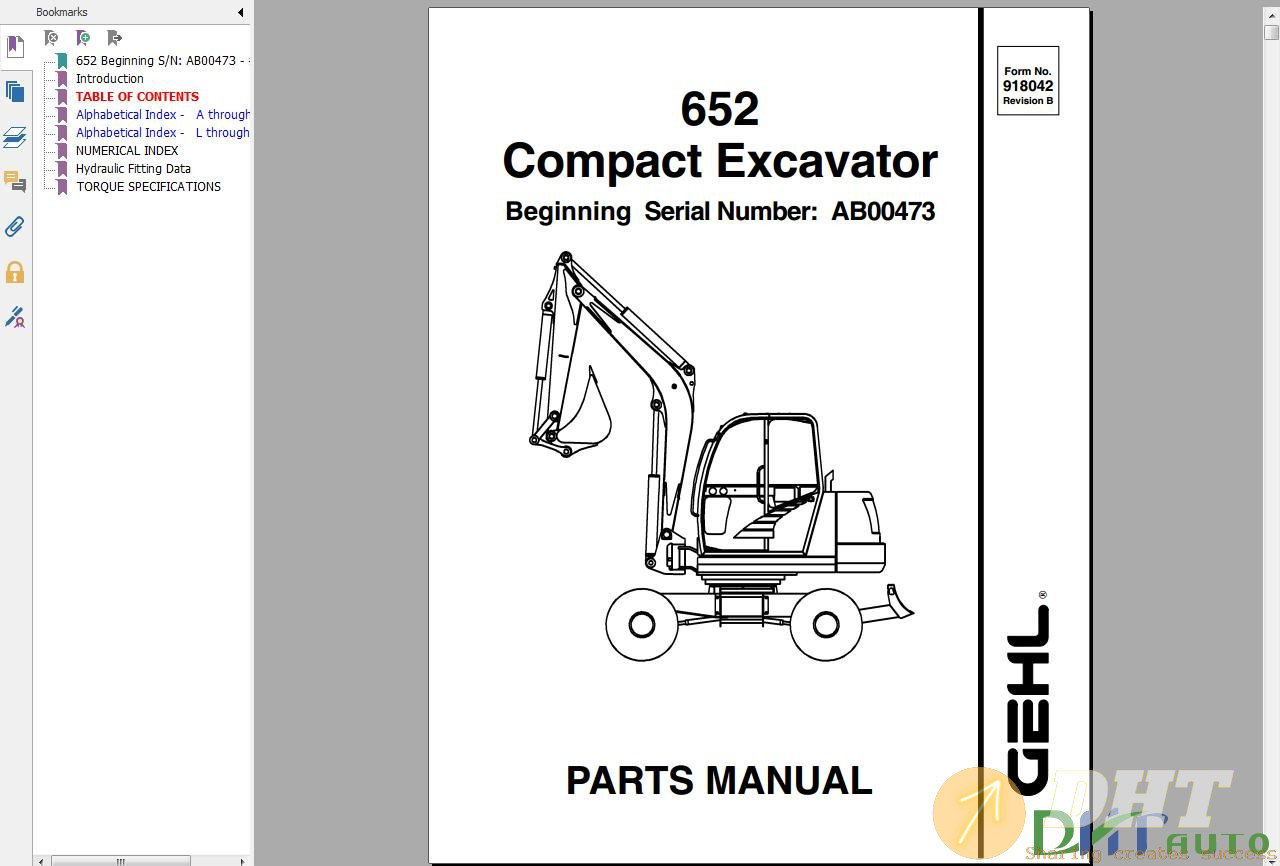Viewport: 1280px width, 866px height.
Task: Click the delete bookmark icon
Action: [x=51, y=38]
